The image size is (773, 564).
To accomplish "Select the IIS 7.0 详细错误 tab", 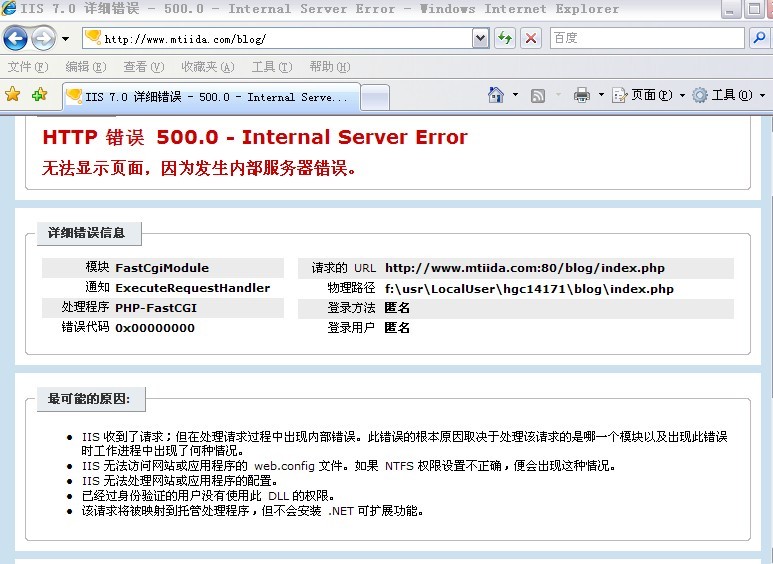I will 211,97.
